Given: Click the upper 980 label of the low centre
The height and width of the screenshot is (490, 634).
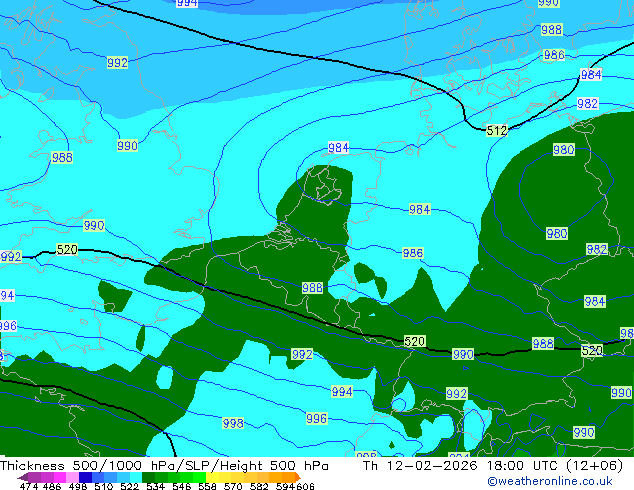Looking at the screenshot, I should click(564, 150).
